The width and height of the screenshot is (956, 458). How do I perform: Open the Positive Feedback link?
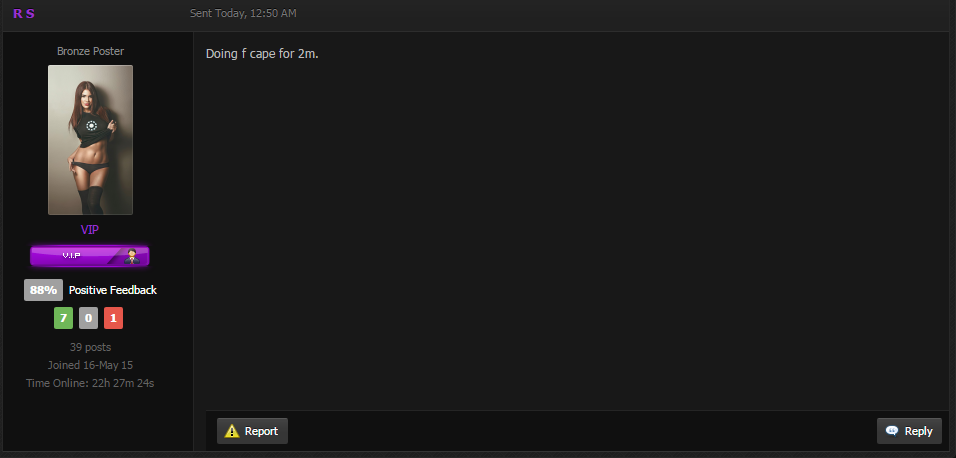point(113,290)
